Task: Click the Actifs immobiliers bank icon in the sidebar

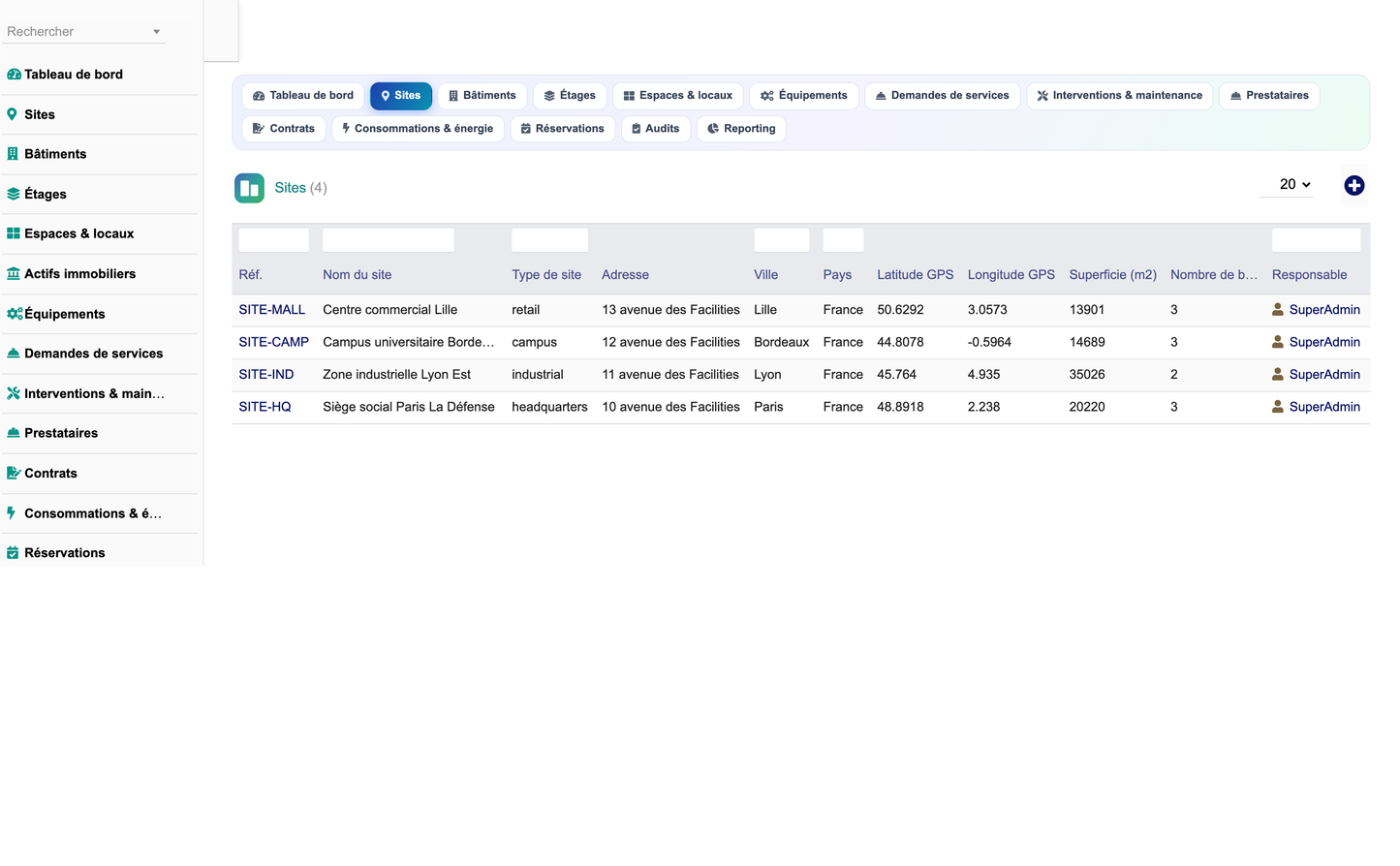Action: [14, 274]
